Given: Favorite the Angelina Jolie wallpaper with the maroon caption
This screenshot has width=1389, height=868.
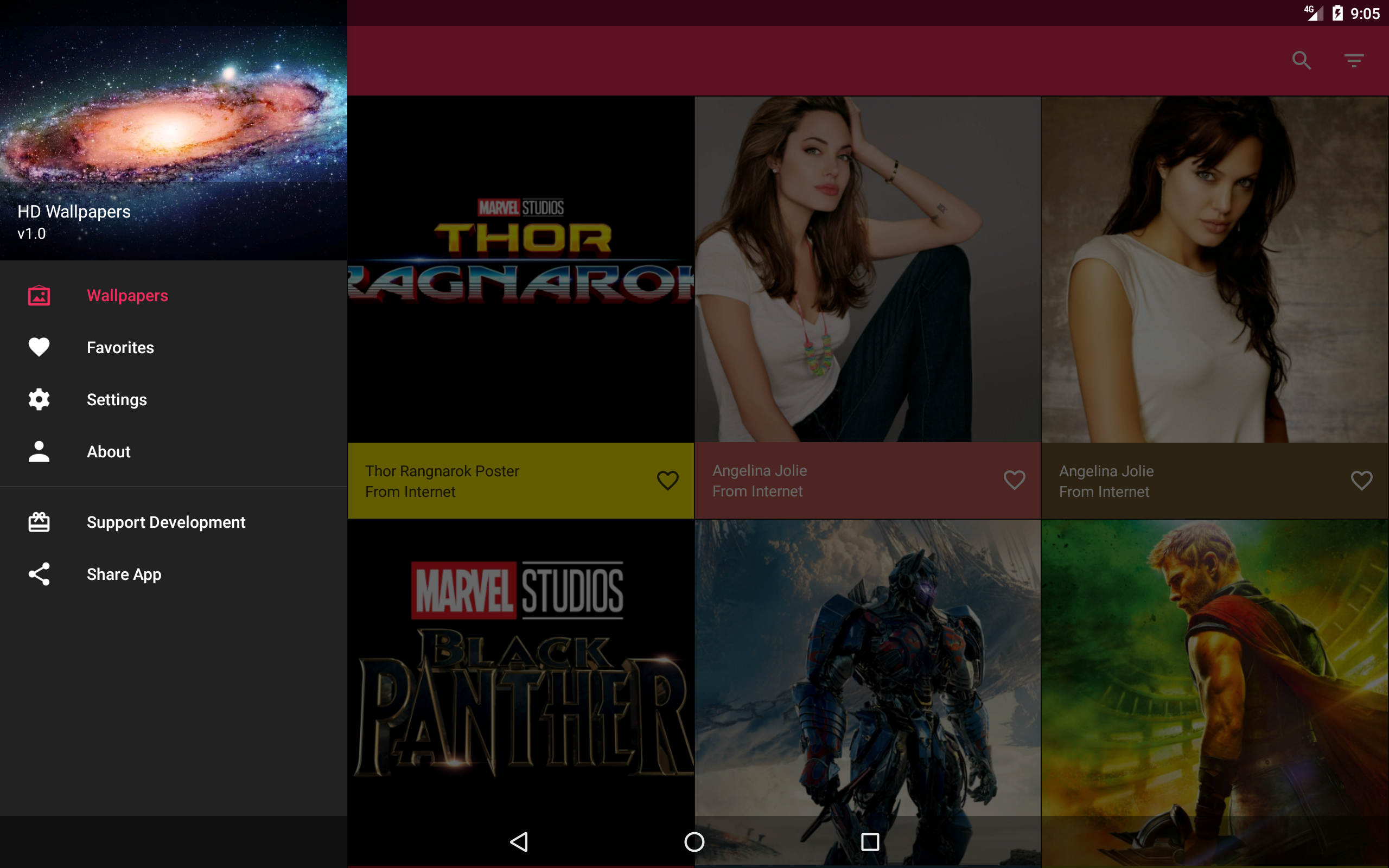Looking at the screenshot, I should pos(1014,481).
